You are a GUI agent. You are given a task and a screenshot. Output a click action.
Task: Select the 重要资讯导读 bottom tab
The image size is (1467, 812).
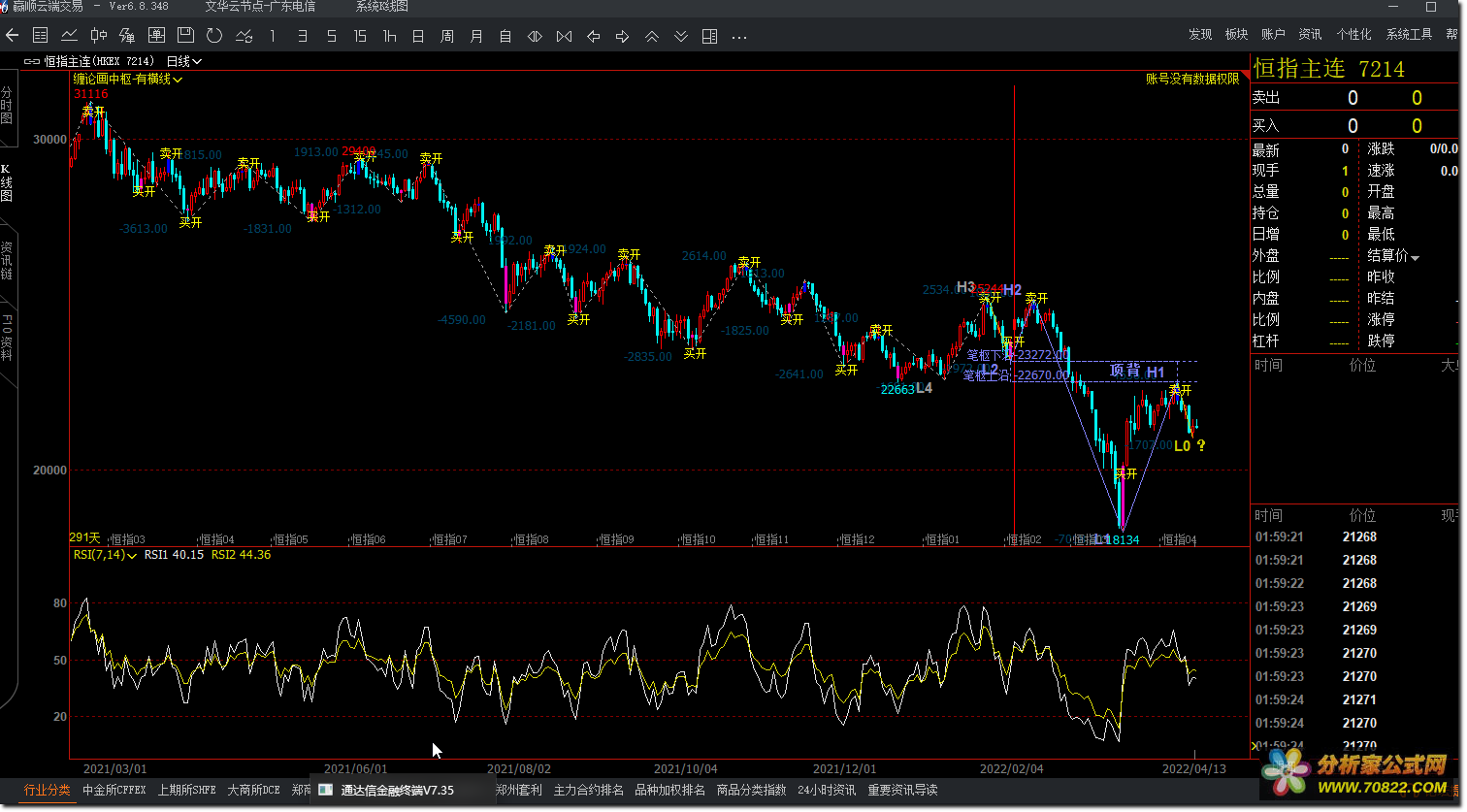(903, 791)
